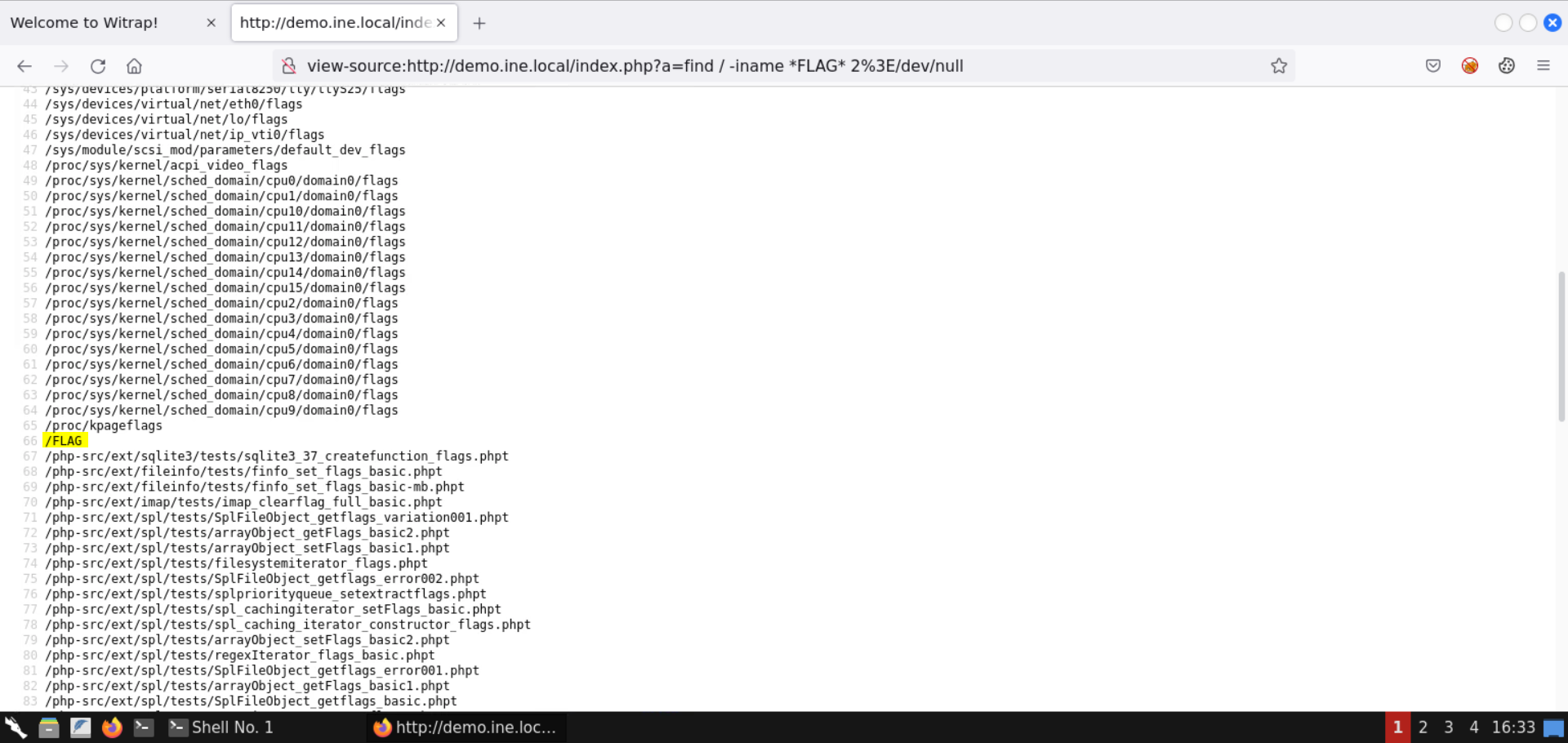Click the cookie manager extension icon
1568x743 pixels.
[x=1507, y=66]
